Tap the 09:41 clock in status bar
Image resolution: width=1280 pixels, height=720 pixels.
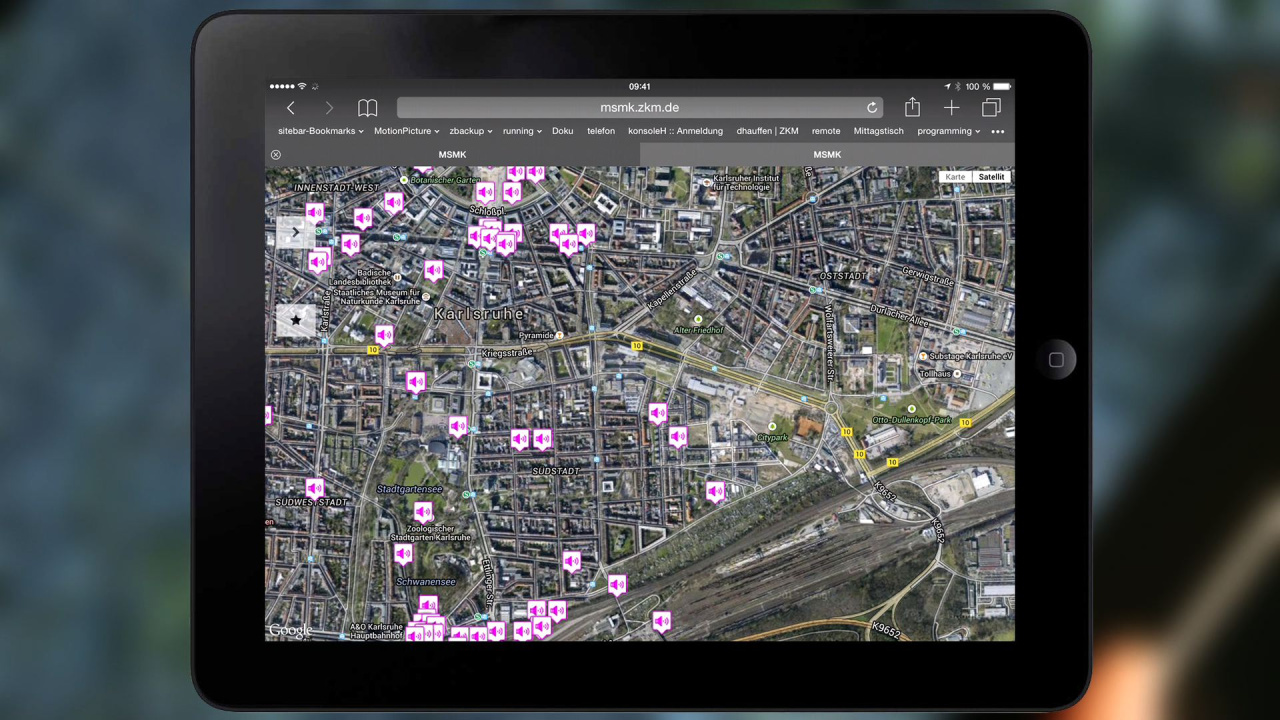point(640,87)
